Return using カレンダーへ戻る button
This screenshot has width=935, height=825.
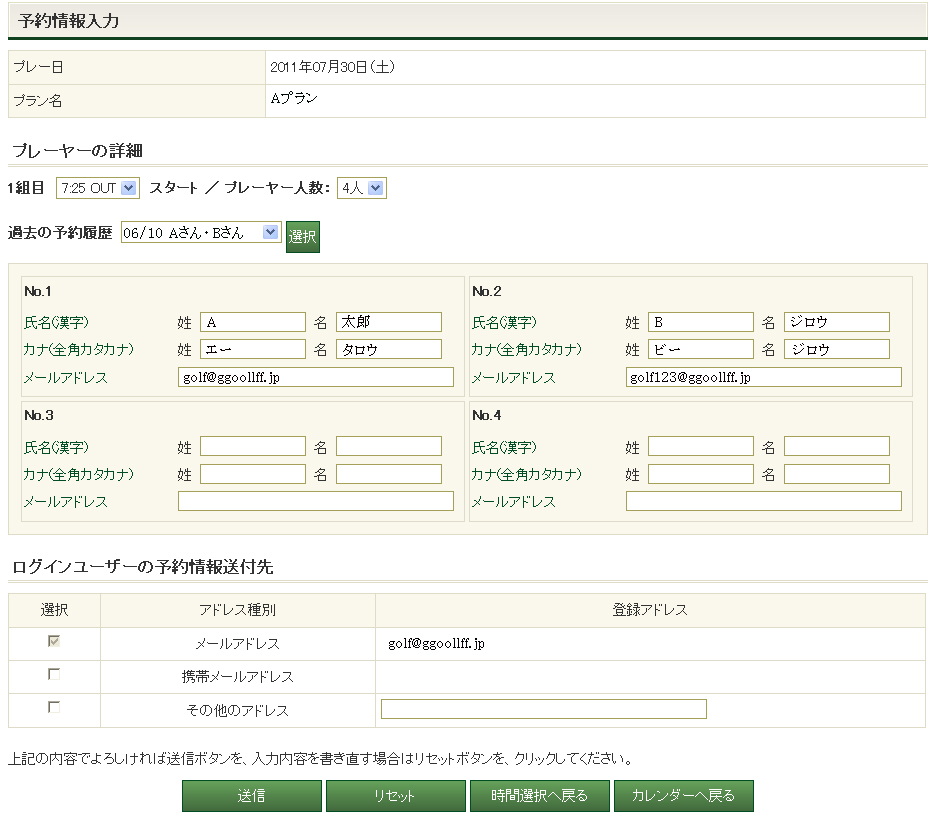tap(683, 796)
